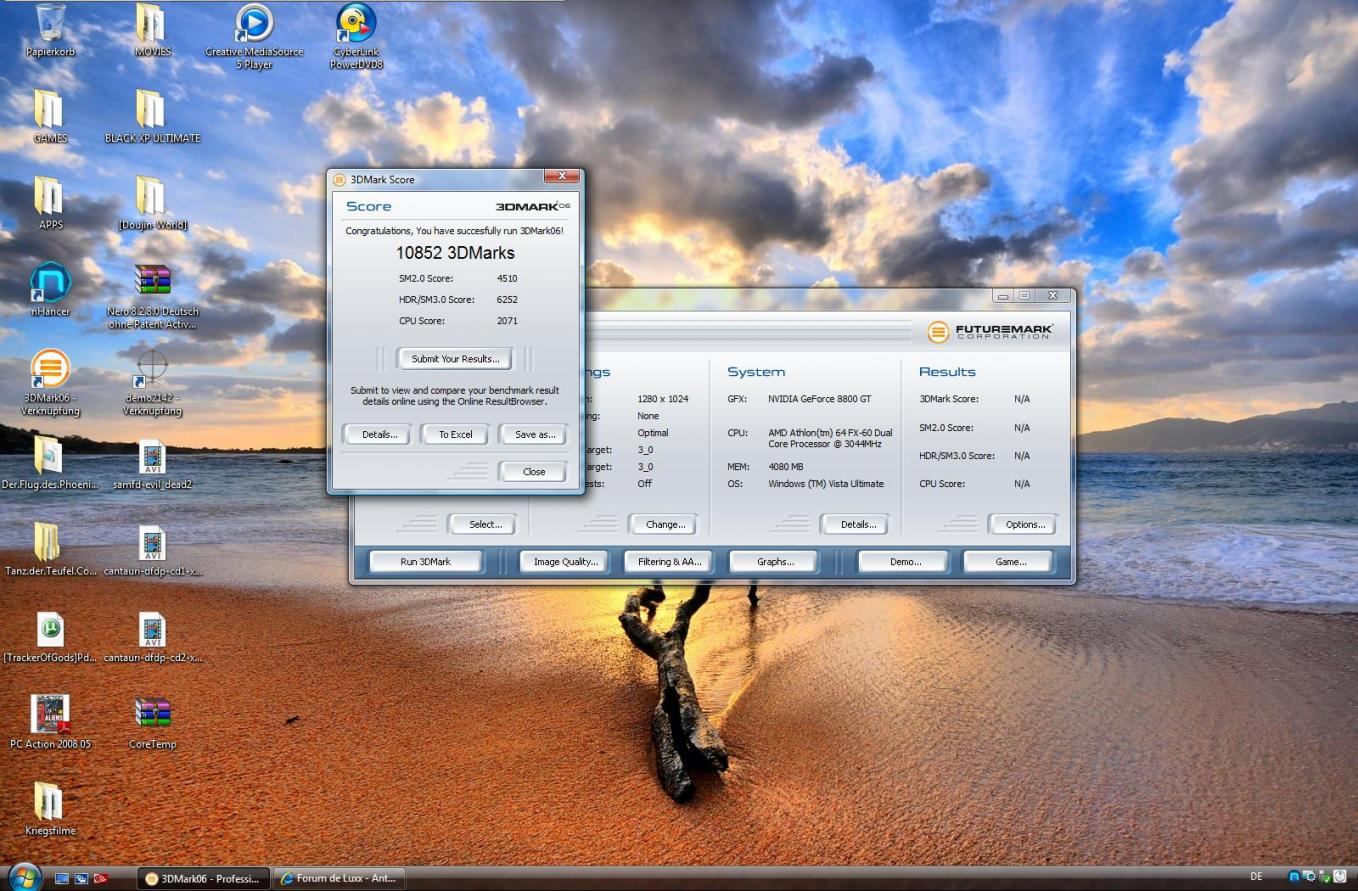Click NVIDIA GeForce 8800 GT text
This screenshot has height=891, width=1358.
tap(819, 399)
